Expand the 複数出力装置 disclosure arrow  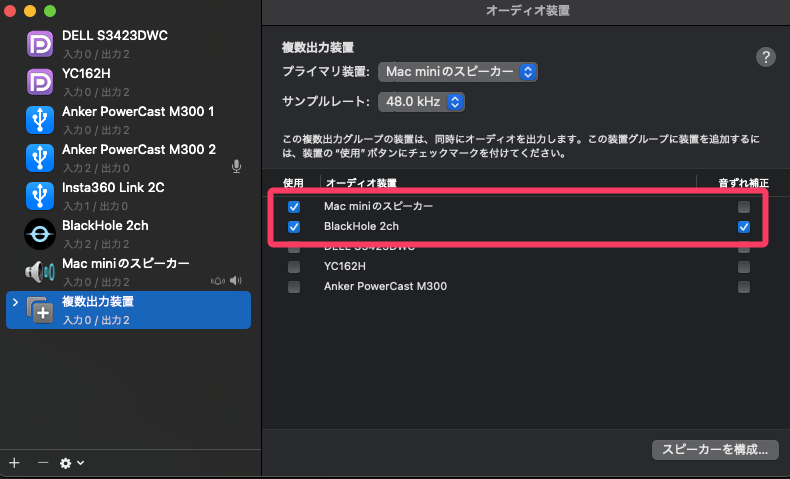(x=15, y=302)
